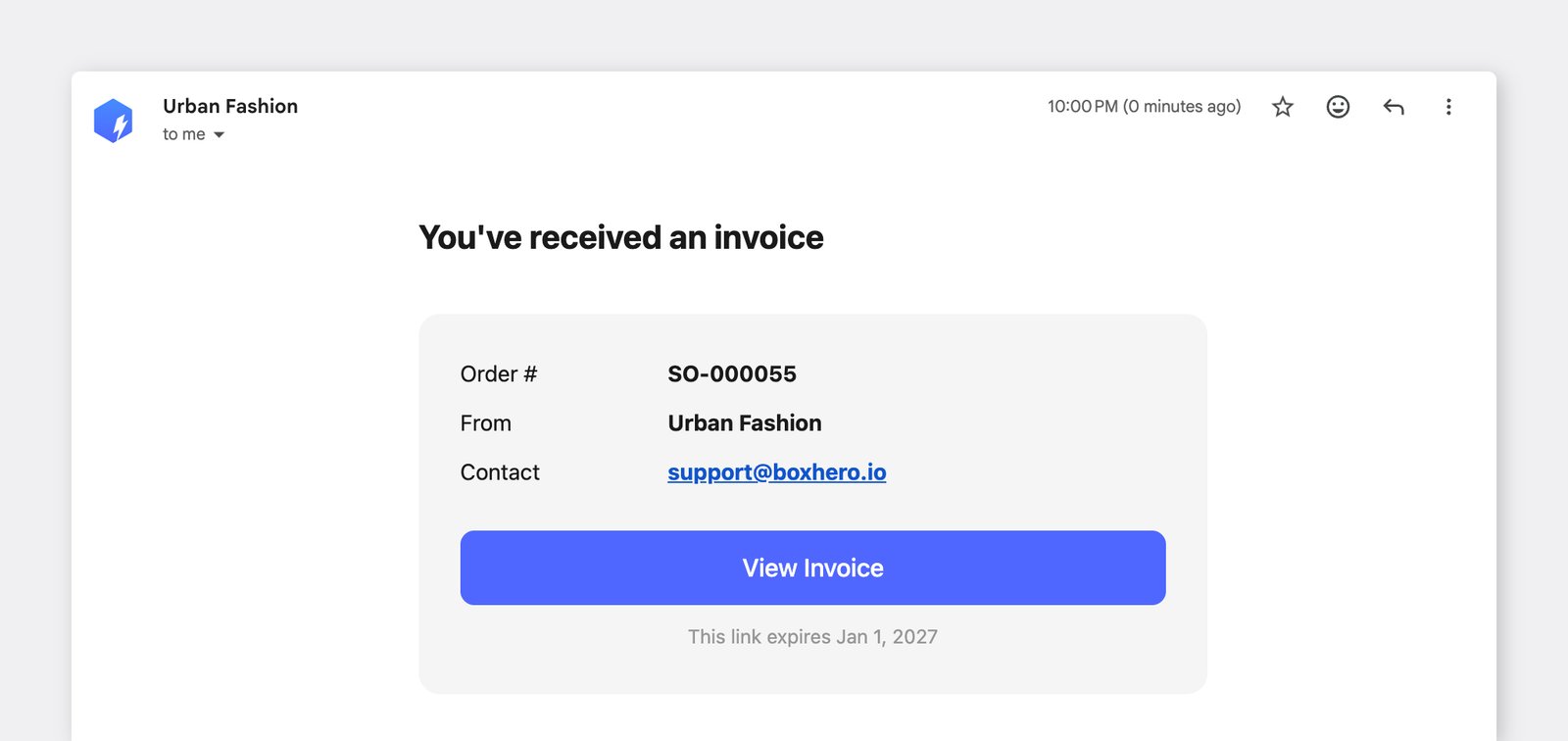Expand recipient details arrow beside "to me"

coord(220,134)
